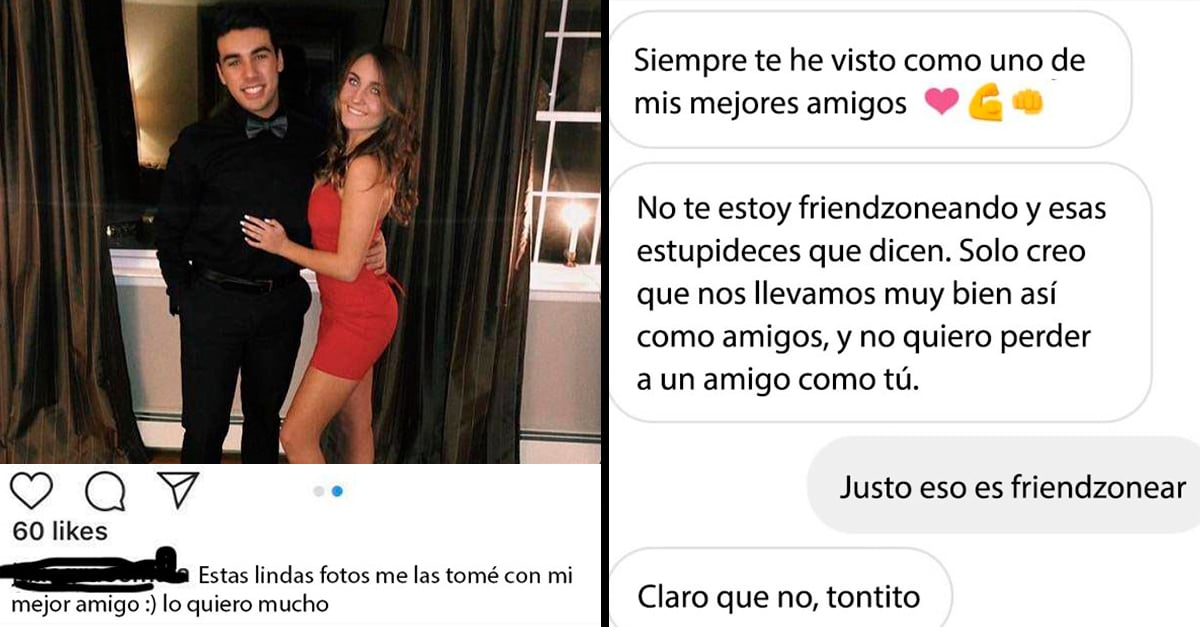The height and width of the screenshot is (627, 1200).
Task: Click the man's bow tie in the photo
Action: (x=266, y=126)
